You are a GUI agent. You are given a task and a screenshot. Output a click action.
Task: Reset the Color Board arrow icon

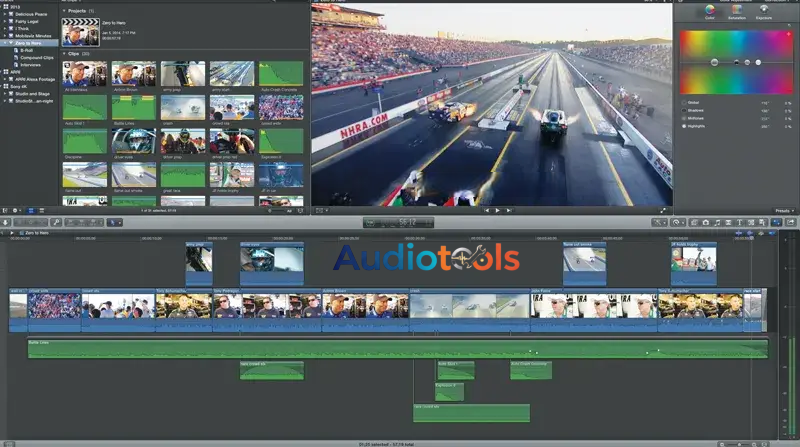[789, 25]
